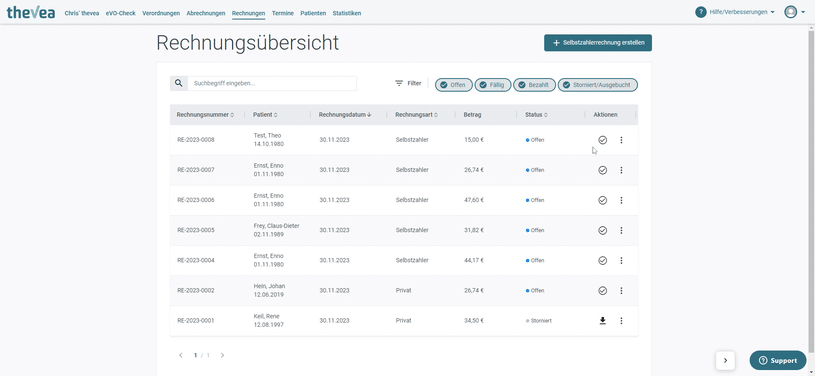
Task: Download cancelled invoice RE-2023-0001
Action: 602,321
